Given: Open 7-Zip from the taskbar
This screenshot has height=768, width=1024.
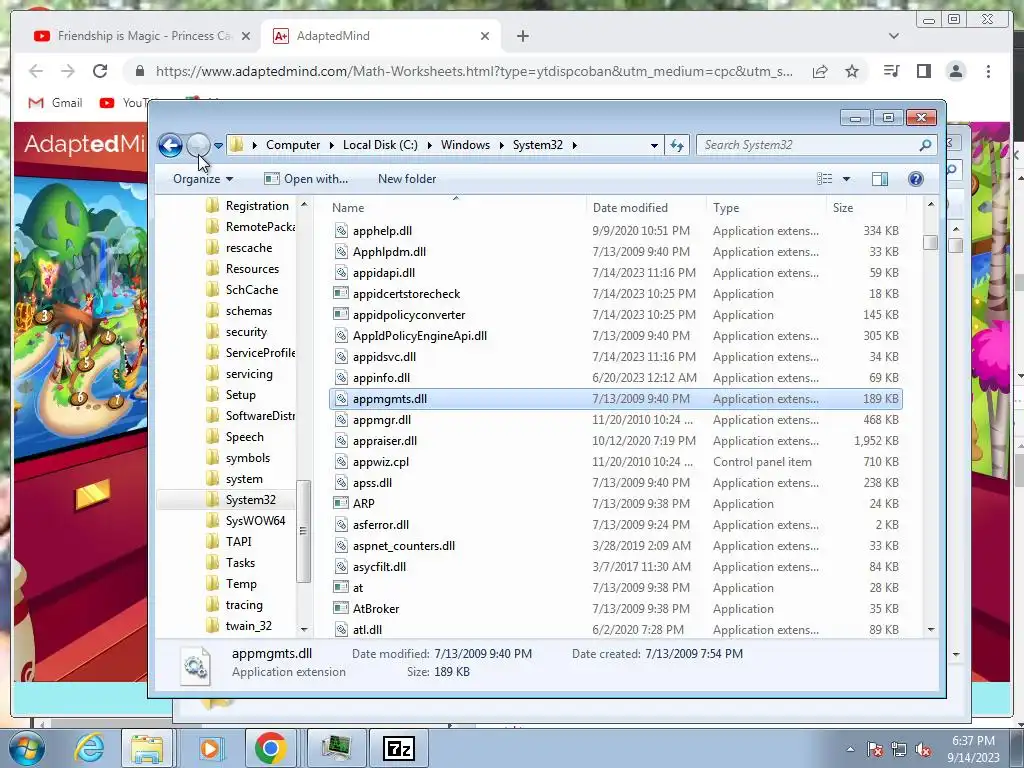Looking at the screenshot, I should click(x=399, y=748).
